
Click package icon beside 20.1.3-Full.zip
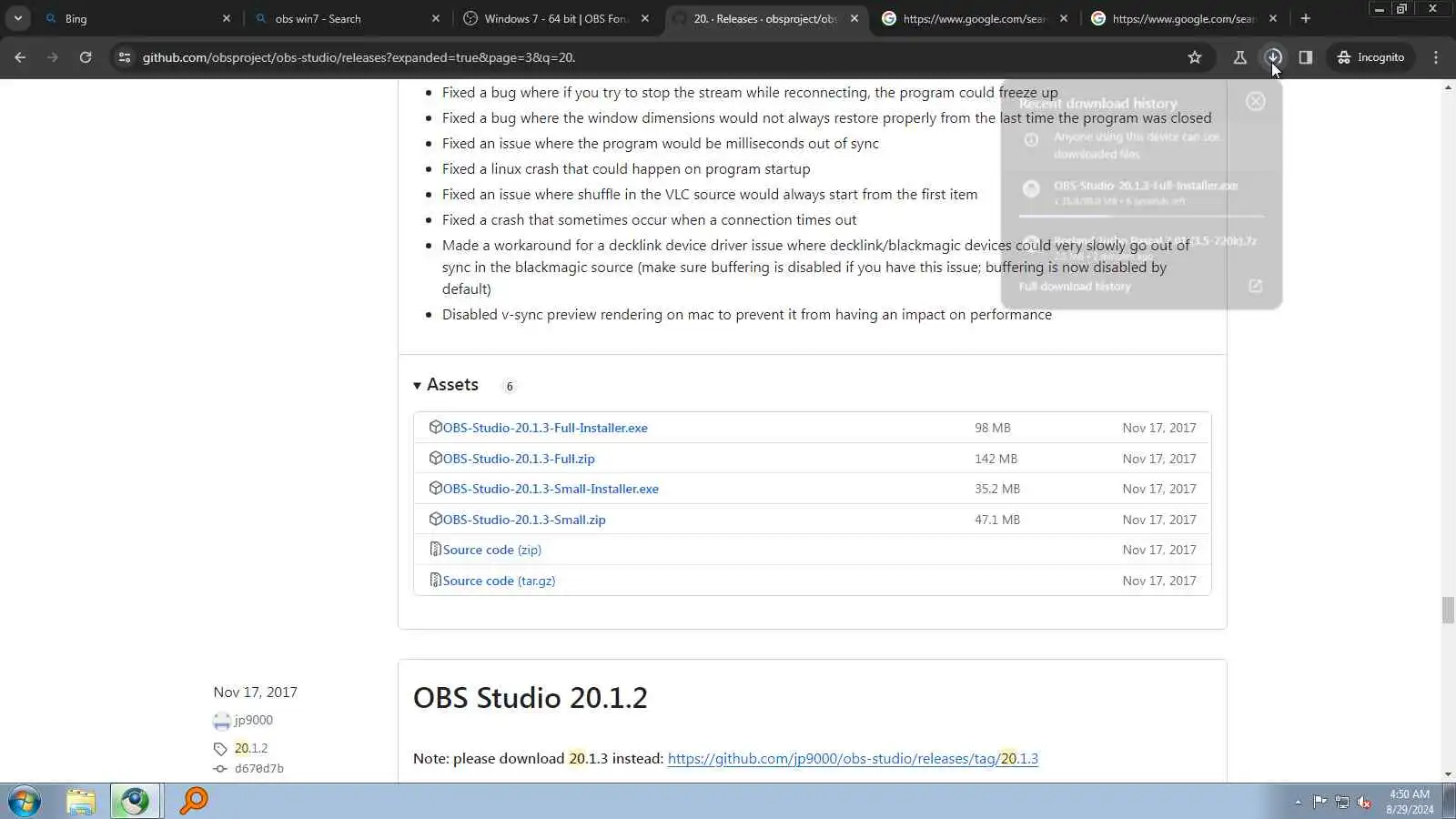click(435, 458)
